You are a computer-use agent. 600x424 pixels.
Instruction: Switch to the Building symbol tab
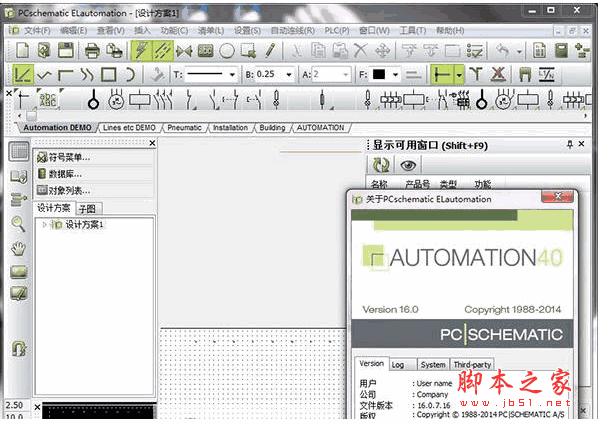272,128
